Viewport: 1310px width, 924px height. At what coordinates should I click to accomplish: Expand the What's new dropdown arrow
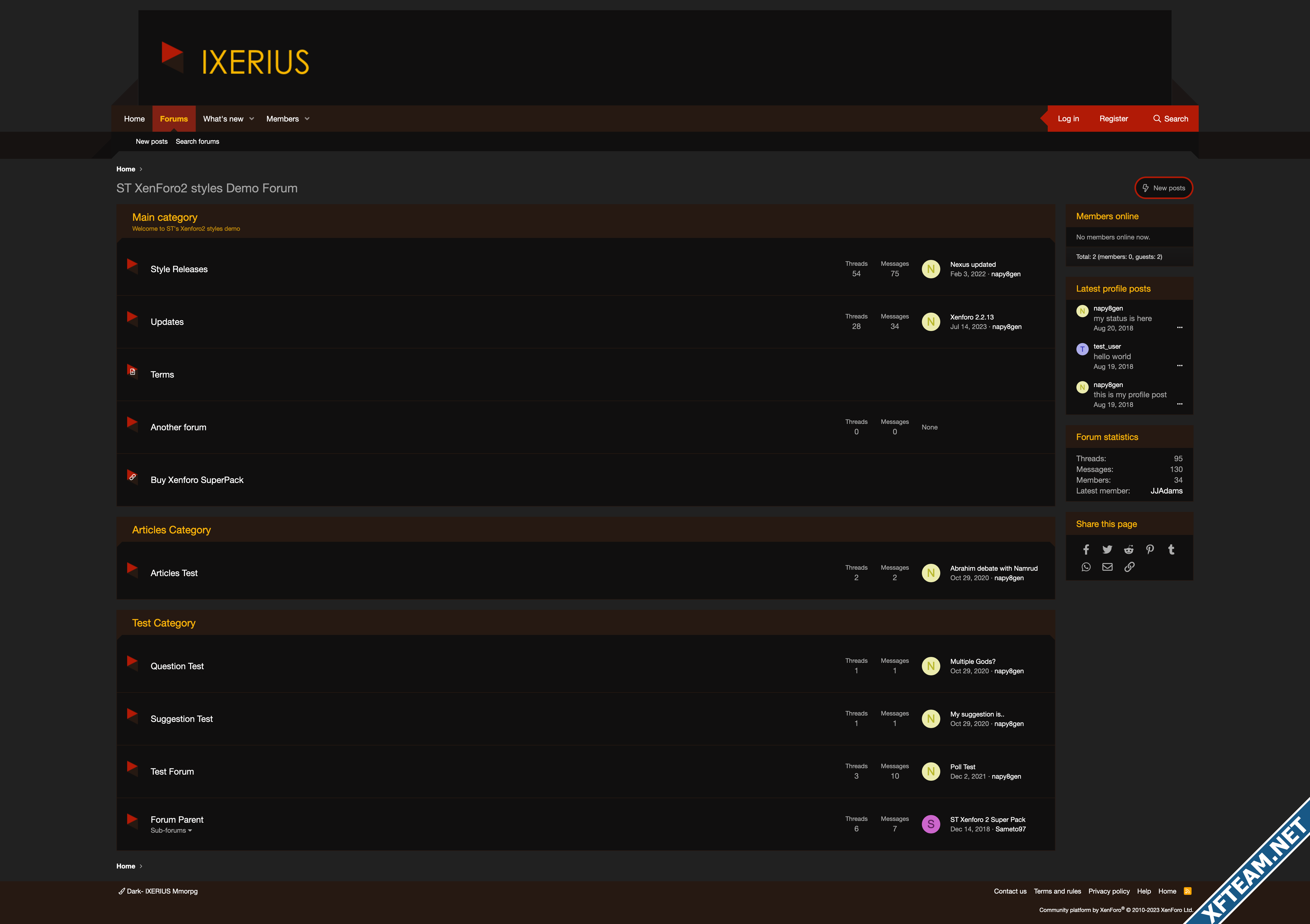[x=252, y=119]
